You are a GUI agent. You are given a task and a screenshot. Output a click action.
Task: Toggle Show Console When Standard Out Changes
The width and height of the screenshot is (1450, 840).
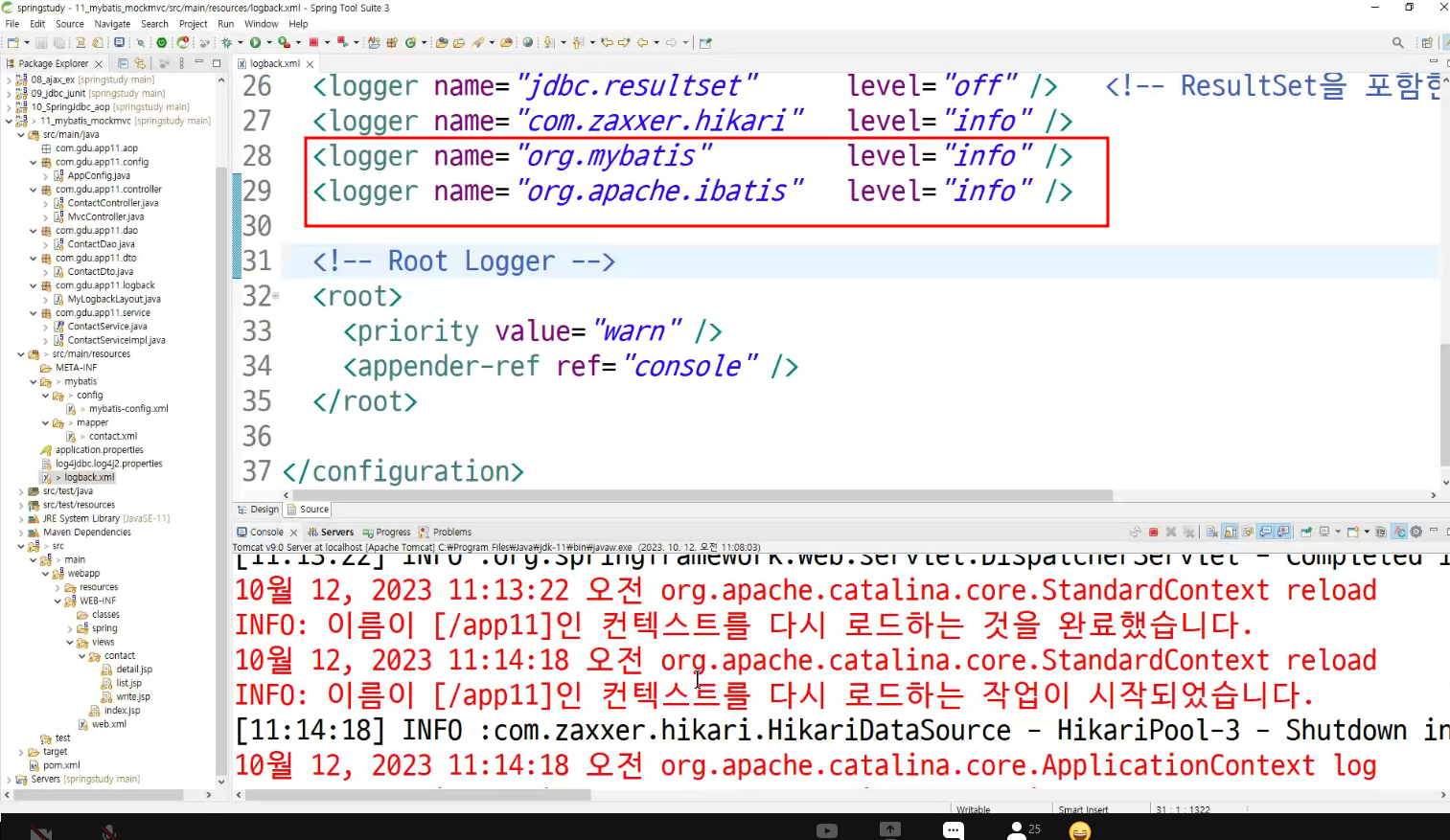[x=1266, y=532]
